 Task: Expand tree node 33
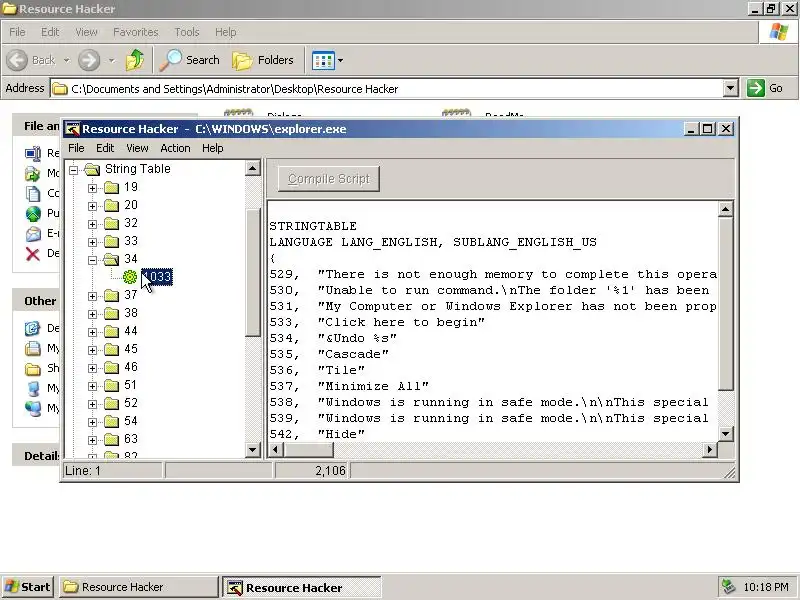pos(92,242)
